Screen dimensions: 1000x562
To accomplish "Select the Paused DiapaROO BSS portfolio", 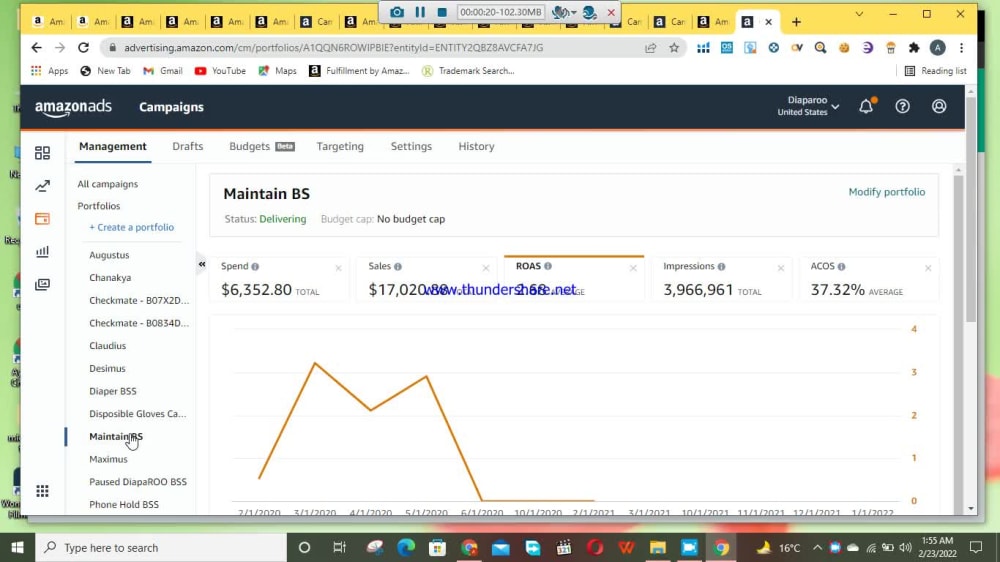I will coord(138,482).
